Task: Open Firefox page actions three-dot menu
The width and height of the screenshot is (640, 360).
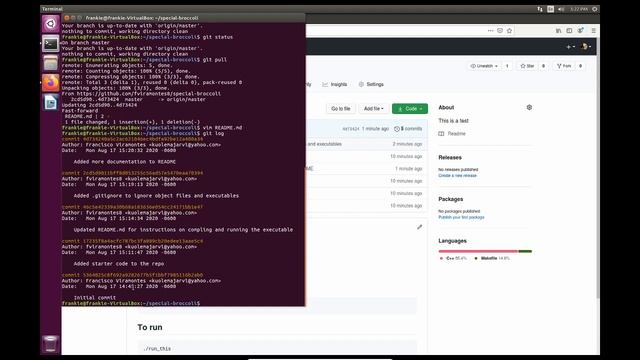Action: (490, 31)
